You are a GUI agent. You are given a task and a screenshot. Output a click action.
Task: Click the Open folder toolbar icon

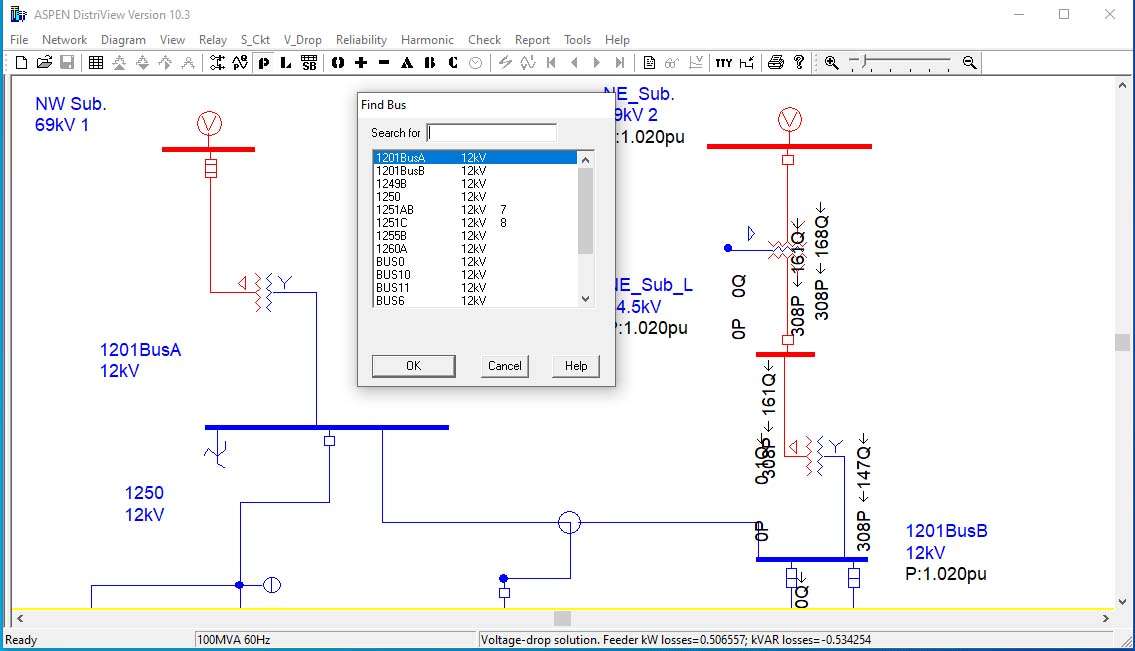click(44, 62)
